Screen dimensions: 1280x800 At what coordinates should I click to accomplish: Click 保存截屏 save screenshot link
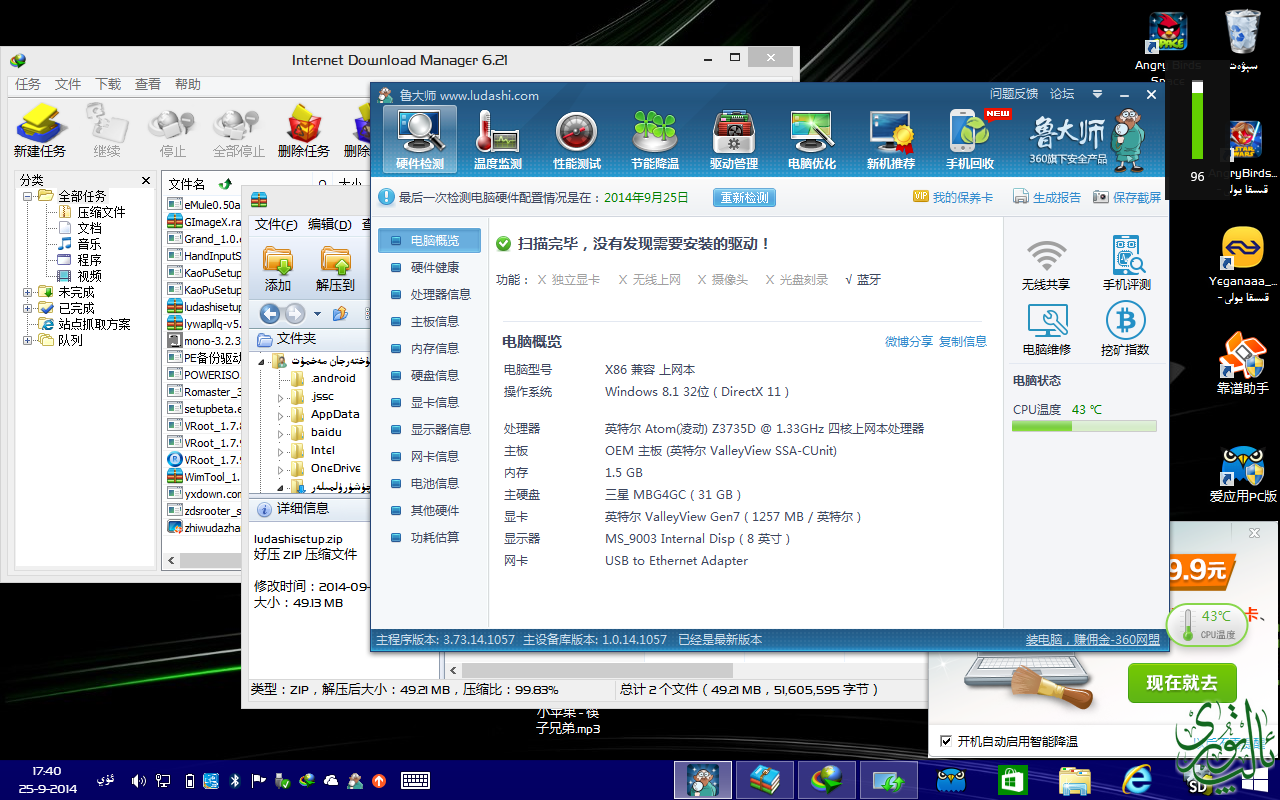tap(1127, 198)
